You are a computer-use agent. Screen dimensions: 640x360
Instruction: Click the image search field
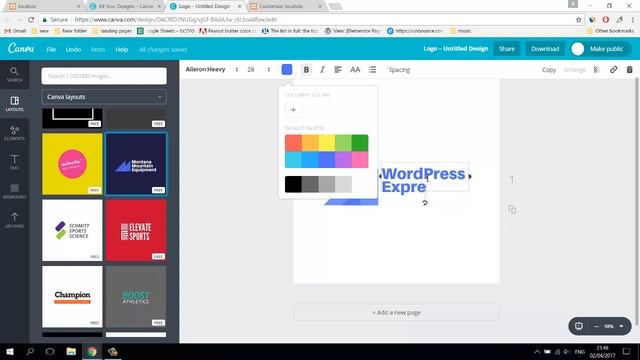click(x=104, y=76)
